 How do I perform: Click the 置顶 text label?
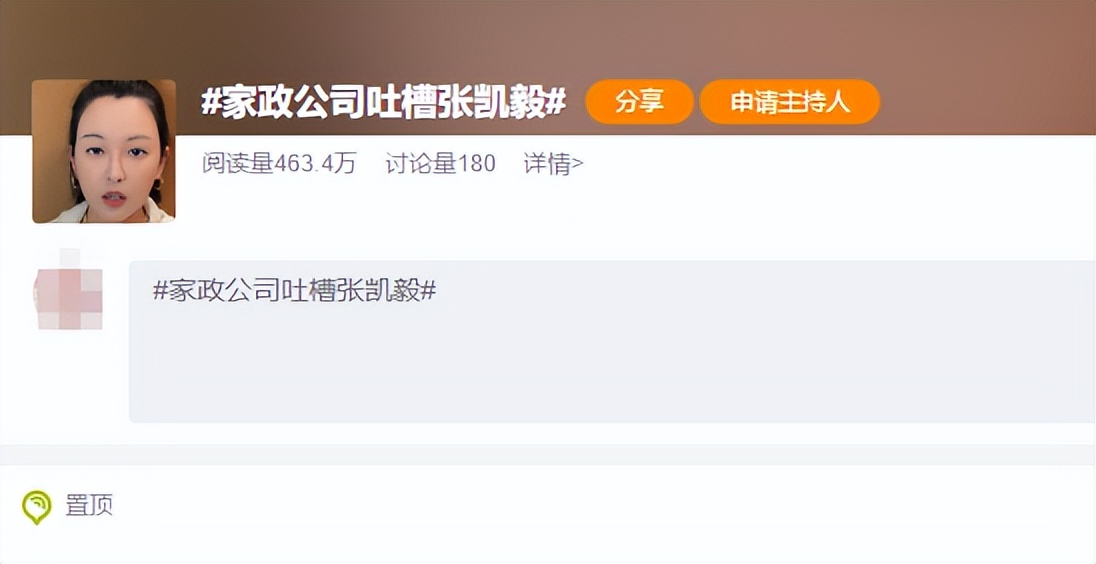89,505
